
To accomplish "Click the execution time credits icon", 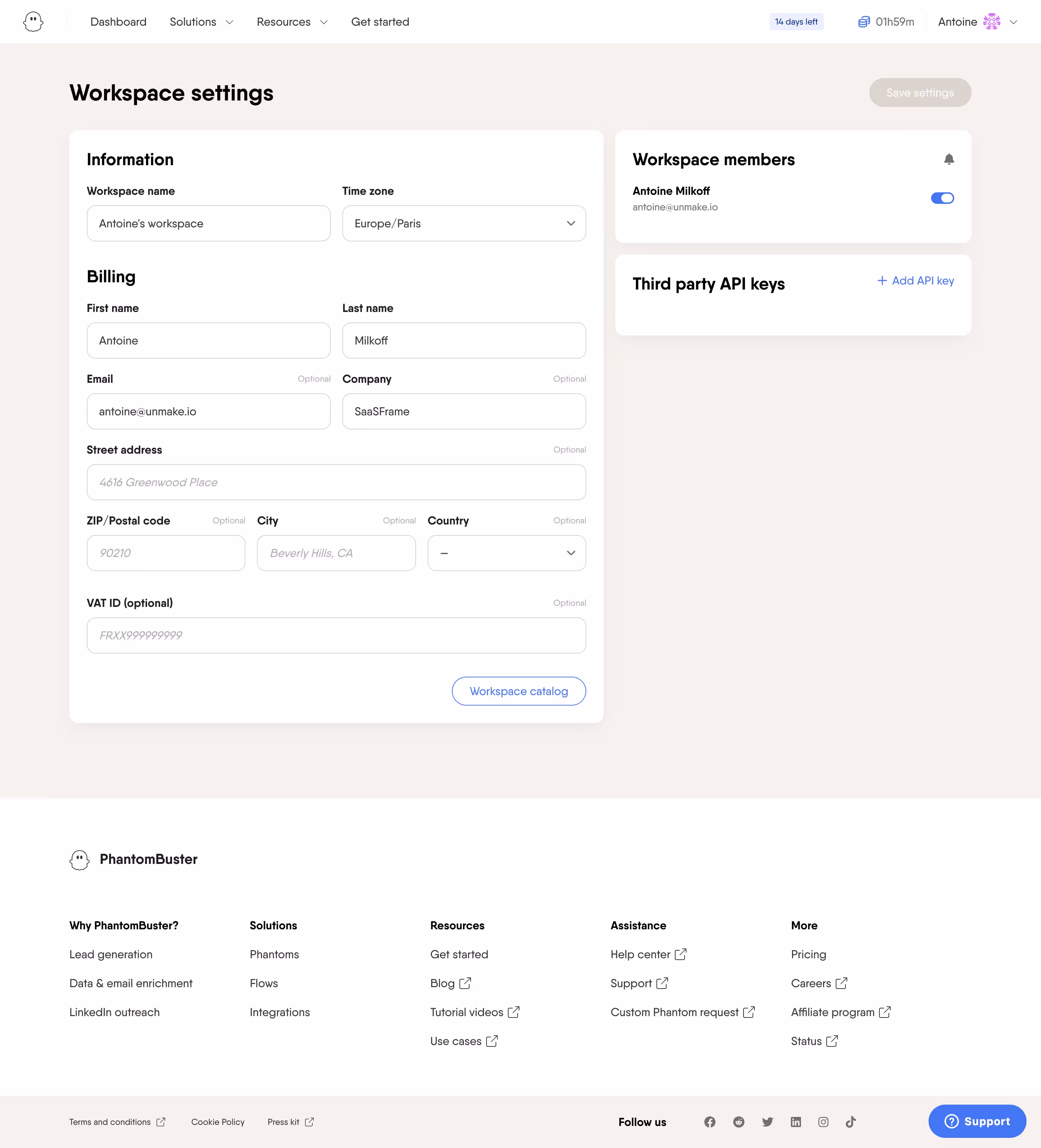I will click(864, 21).
